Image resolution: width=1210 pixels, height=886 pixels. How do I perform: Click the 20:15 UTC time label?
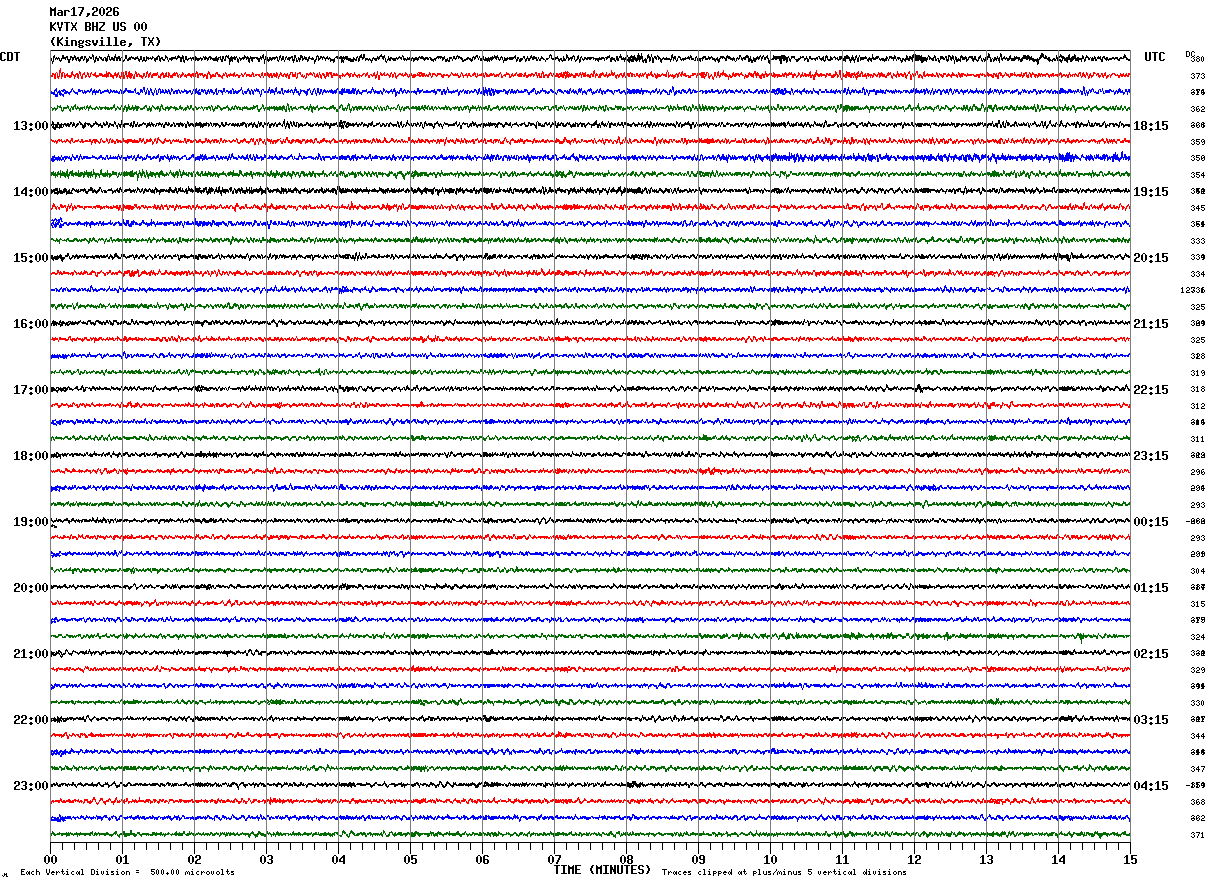[1151, 258]
